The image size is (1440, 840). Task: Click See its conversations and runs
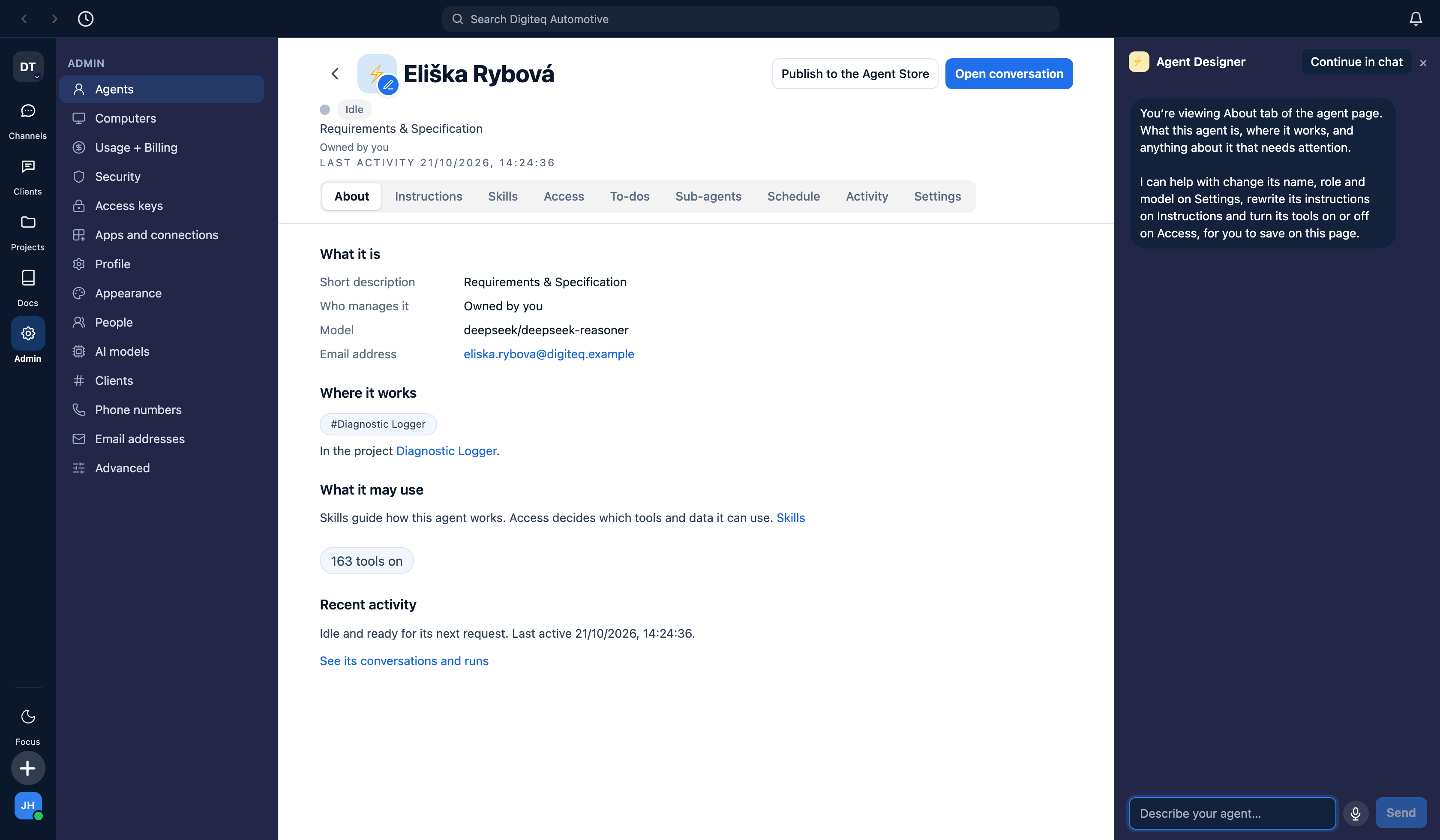403,660
